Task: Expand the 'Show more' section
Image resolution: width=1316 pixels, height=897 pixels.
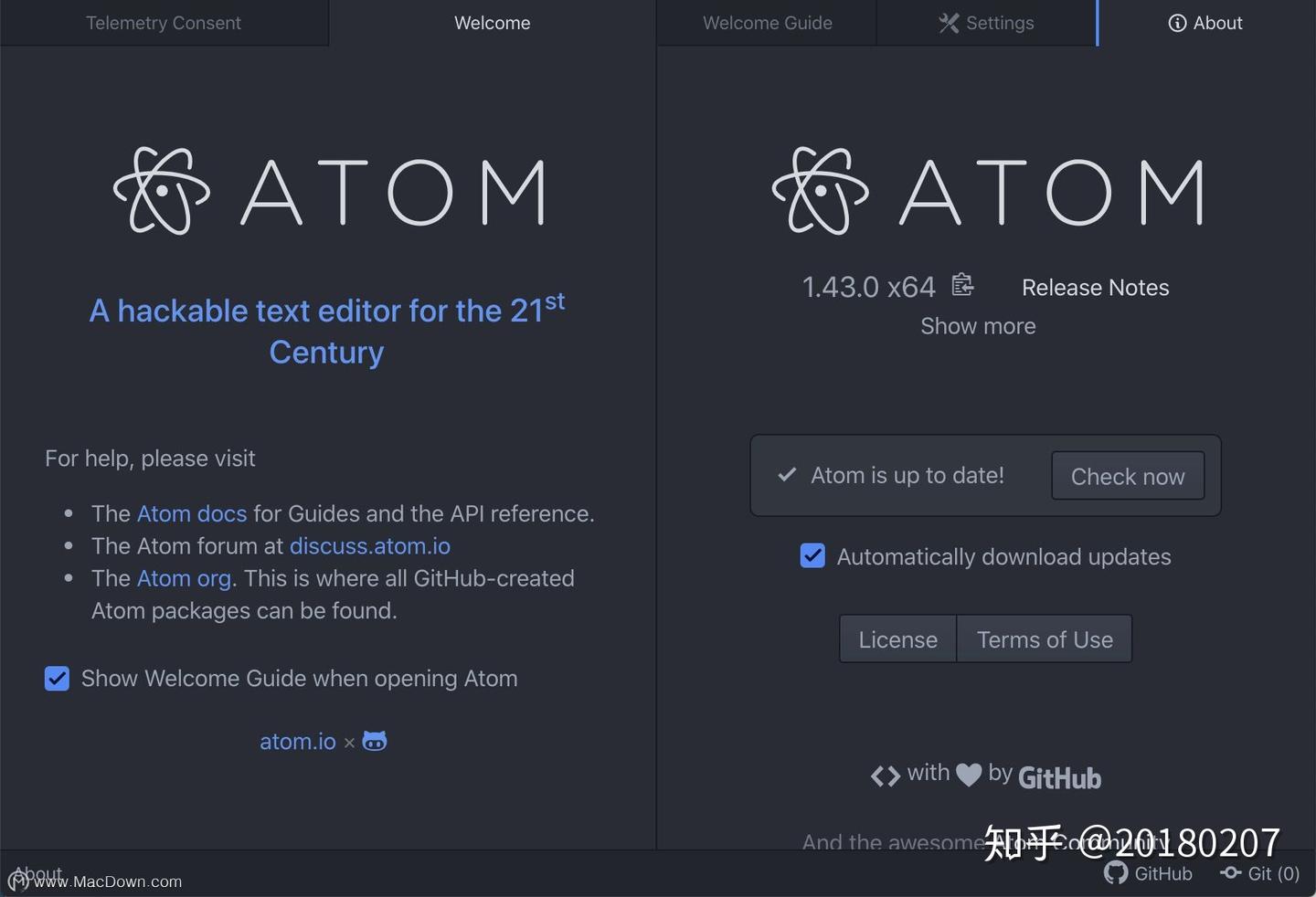Action: [x=978, y=325]
